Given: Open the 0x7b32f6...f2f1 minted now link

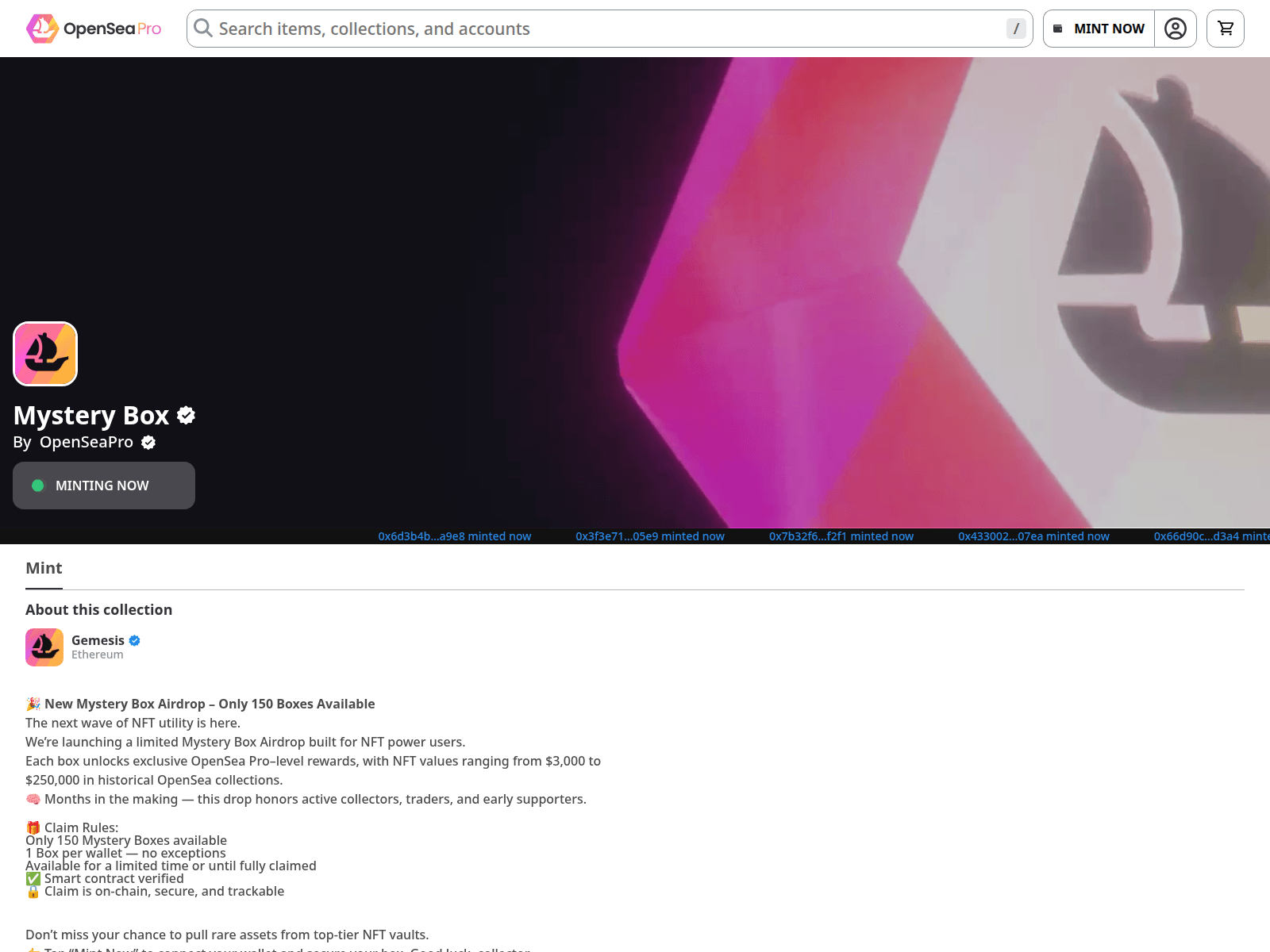Looking at the screenshot, I should (841, 536).
